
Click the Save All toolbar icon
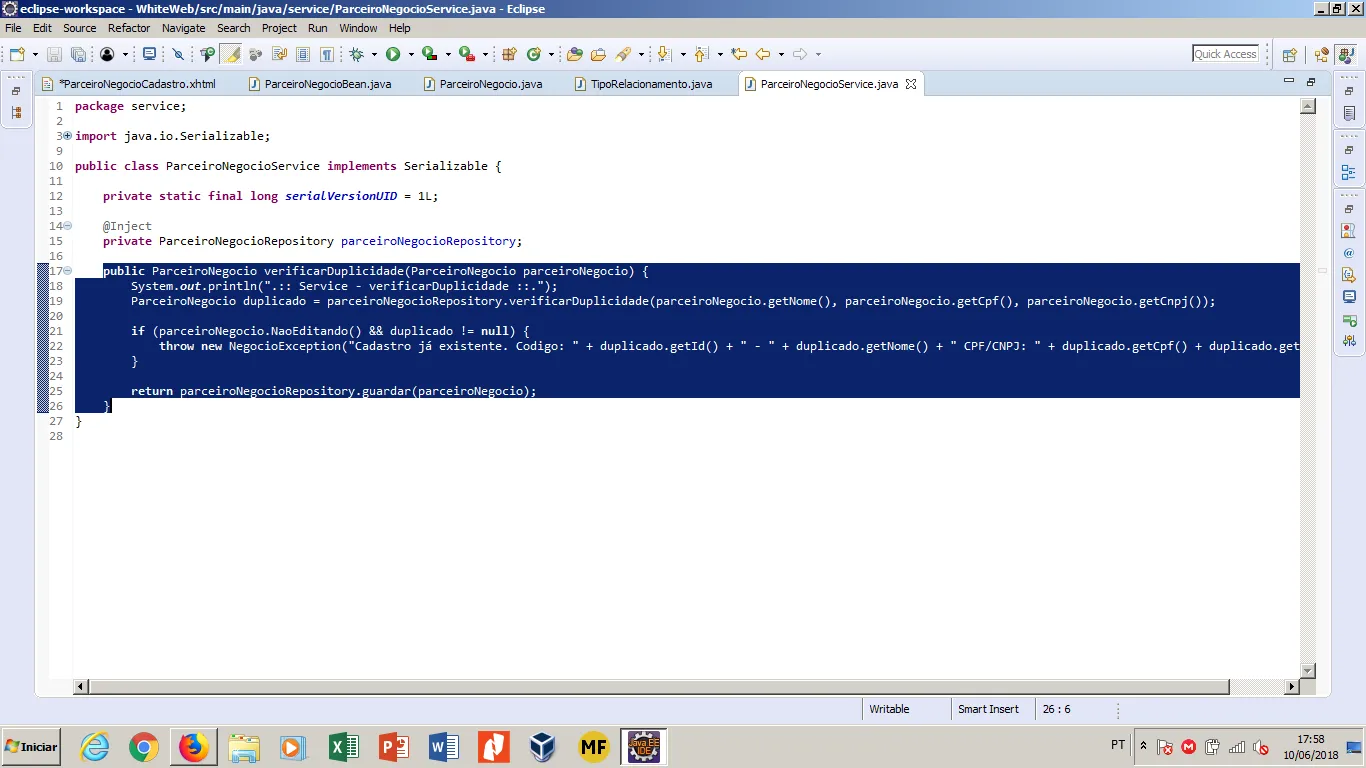78,55
